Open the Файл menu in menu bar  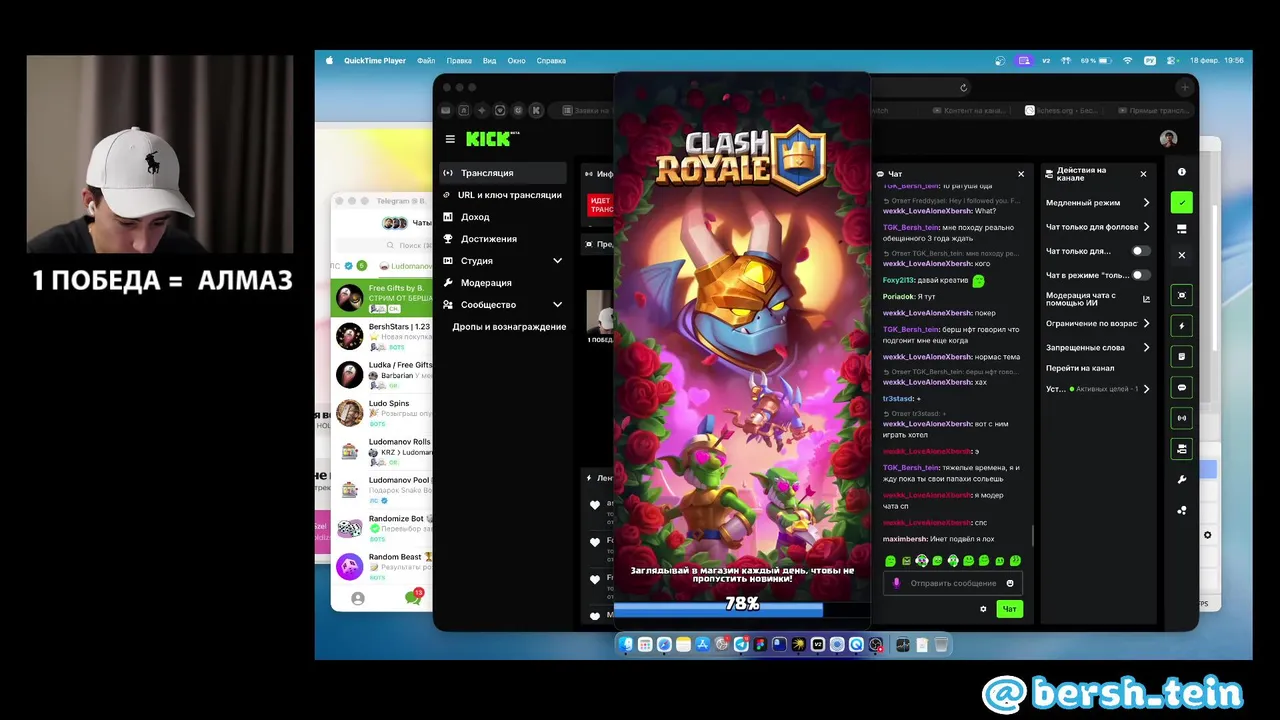coord(426,61)
